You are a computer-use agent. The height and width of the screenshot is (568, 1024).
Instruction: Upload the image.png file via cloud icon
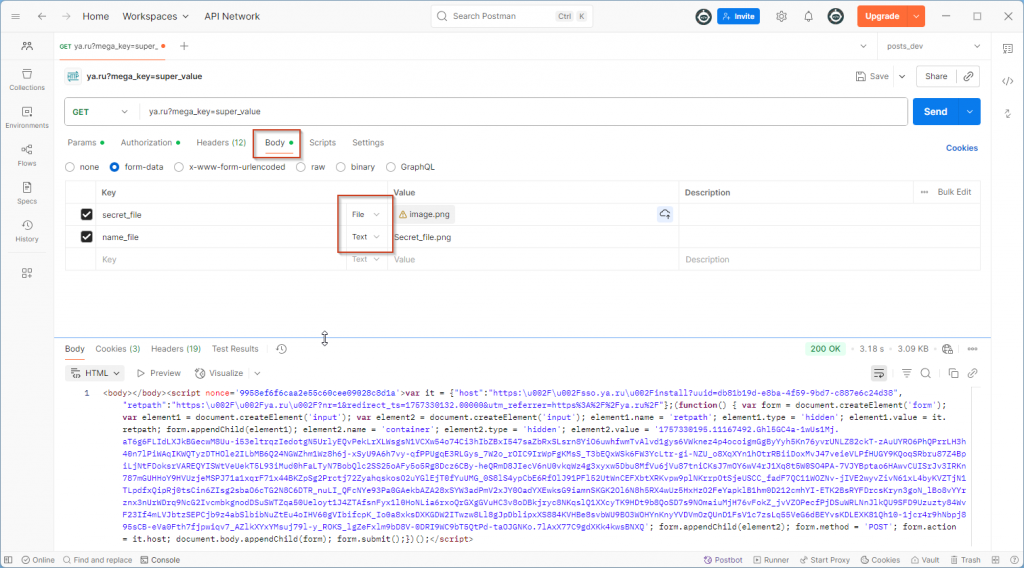[x=665, y=214]
